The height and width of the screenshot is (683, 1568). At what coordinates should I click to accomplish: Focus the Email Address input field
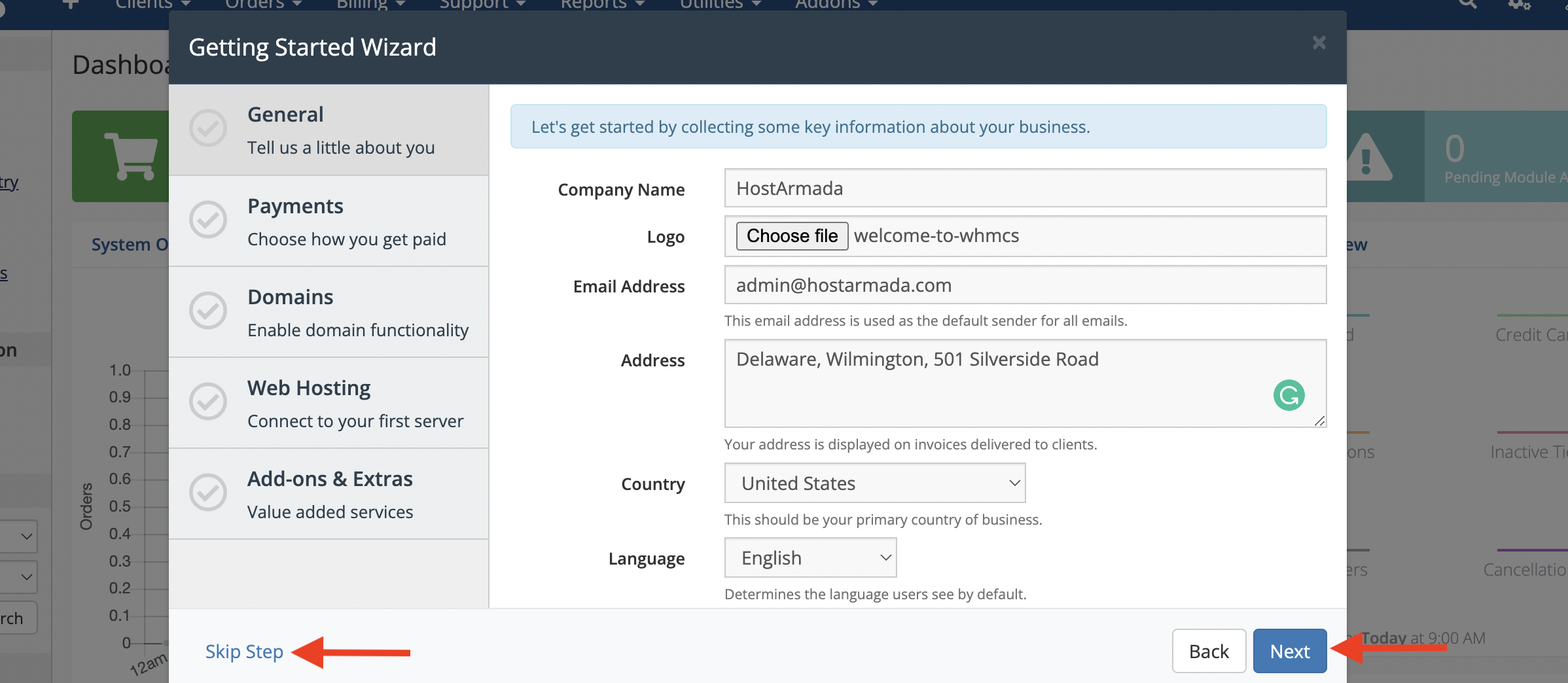(x=1025, y=285)
